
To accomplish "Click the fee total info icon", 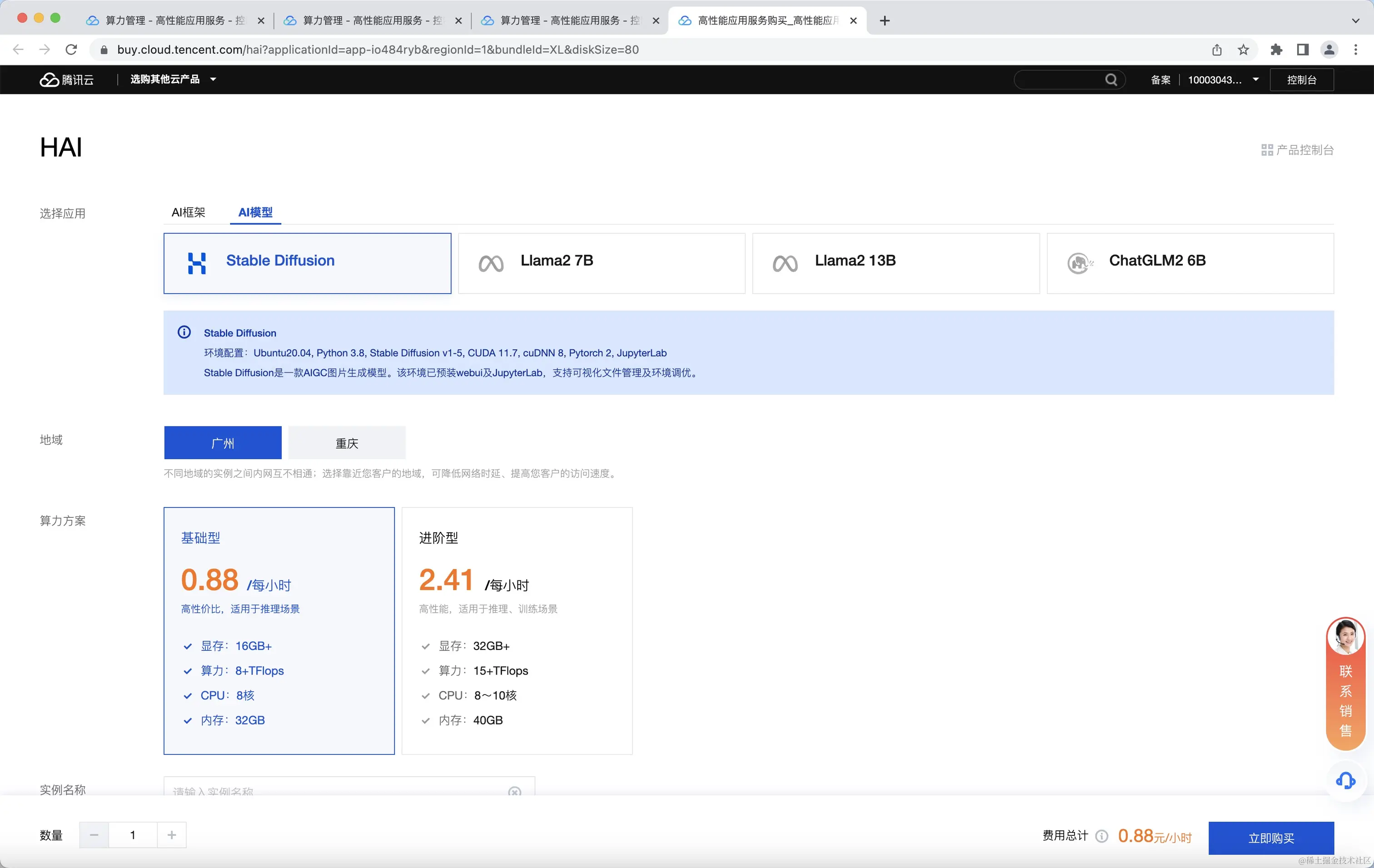I will click(x=1102, y=836).
